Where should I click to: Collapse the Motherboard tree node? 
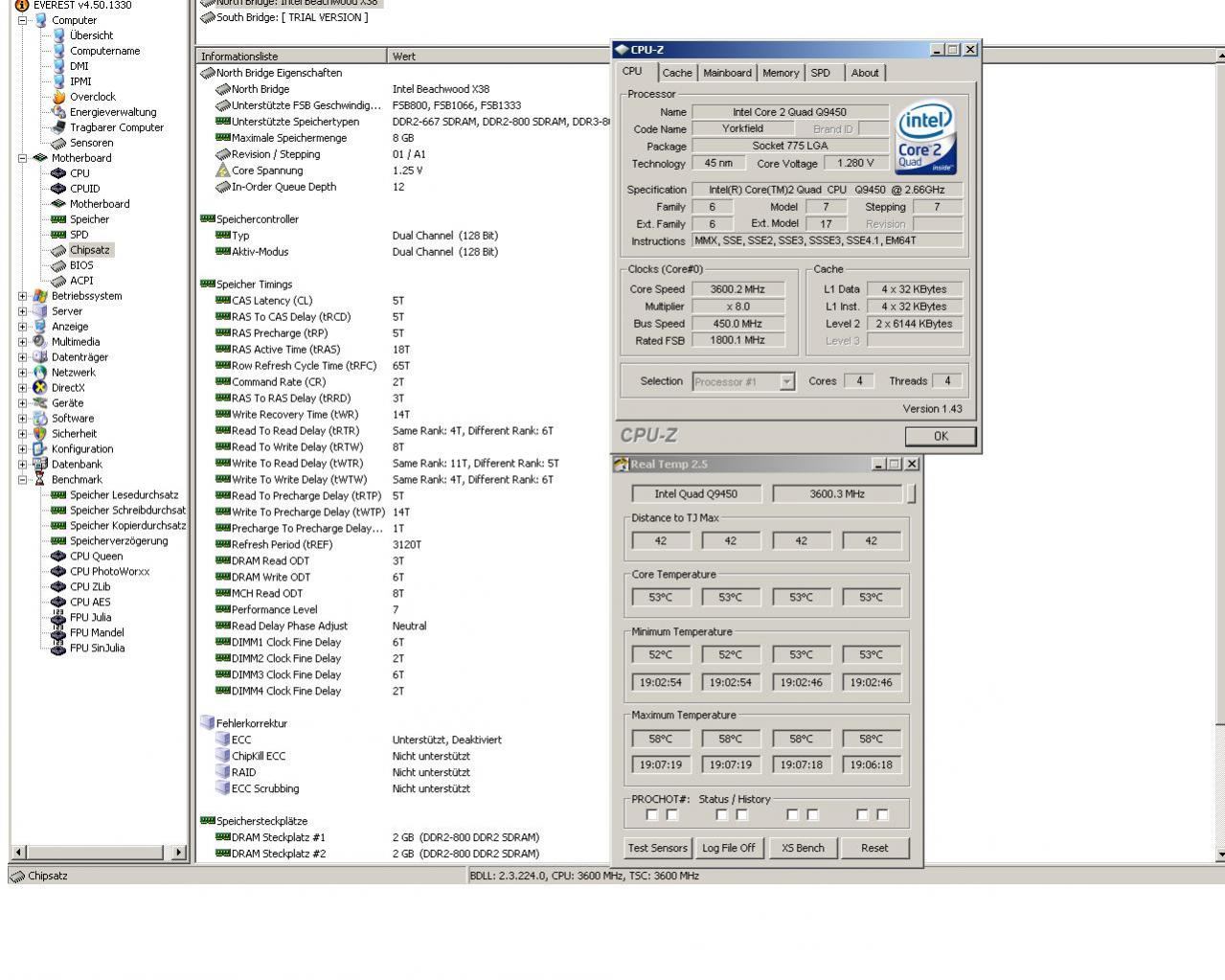(23, 158)
